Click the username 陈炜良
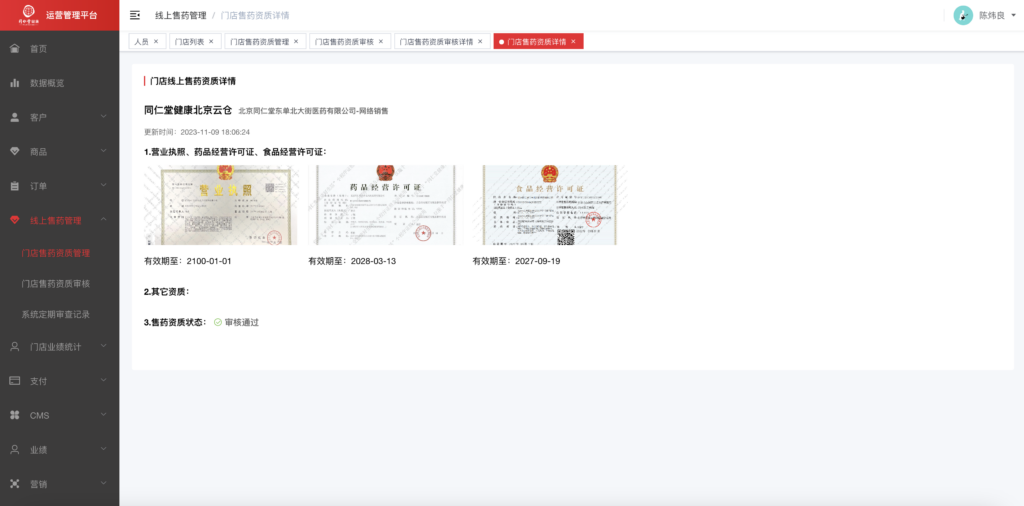Screen dimensions: 1024x506 (x=992, y=15)
